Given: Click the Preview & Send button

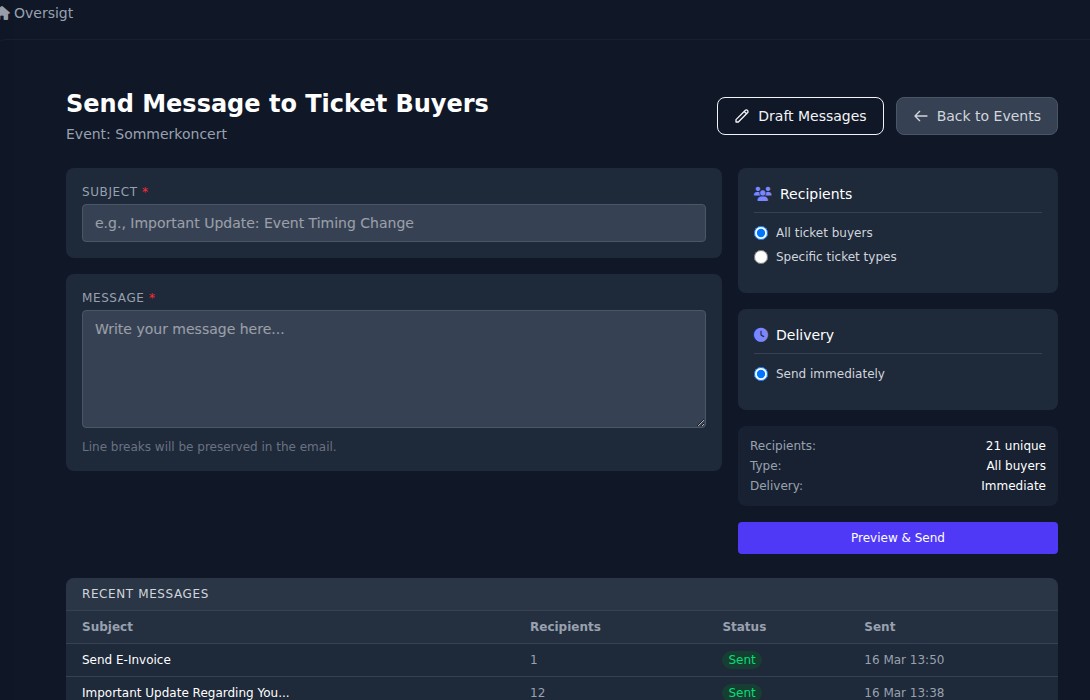Looking at the screenshot, I should (897, 538).
